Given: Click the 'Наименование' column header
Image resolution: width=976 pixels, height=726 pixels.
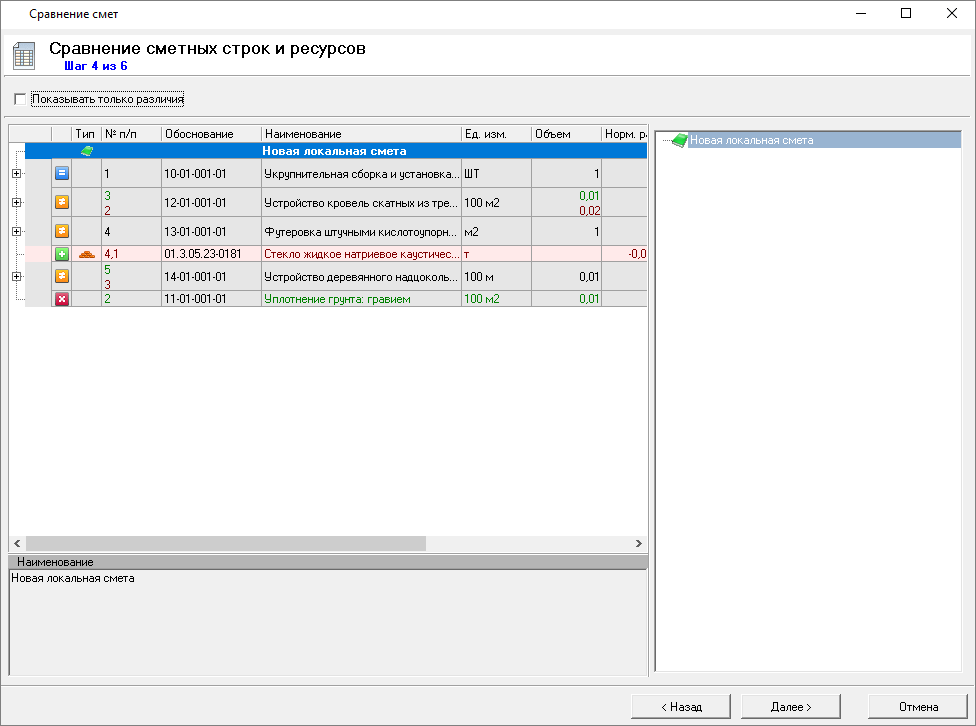Looking at the screenshot, I should tap(360, 133).
